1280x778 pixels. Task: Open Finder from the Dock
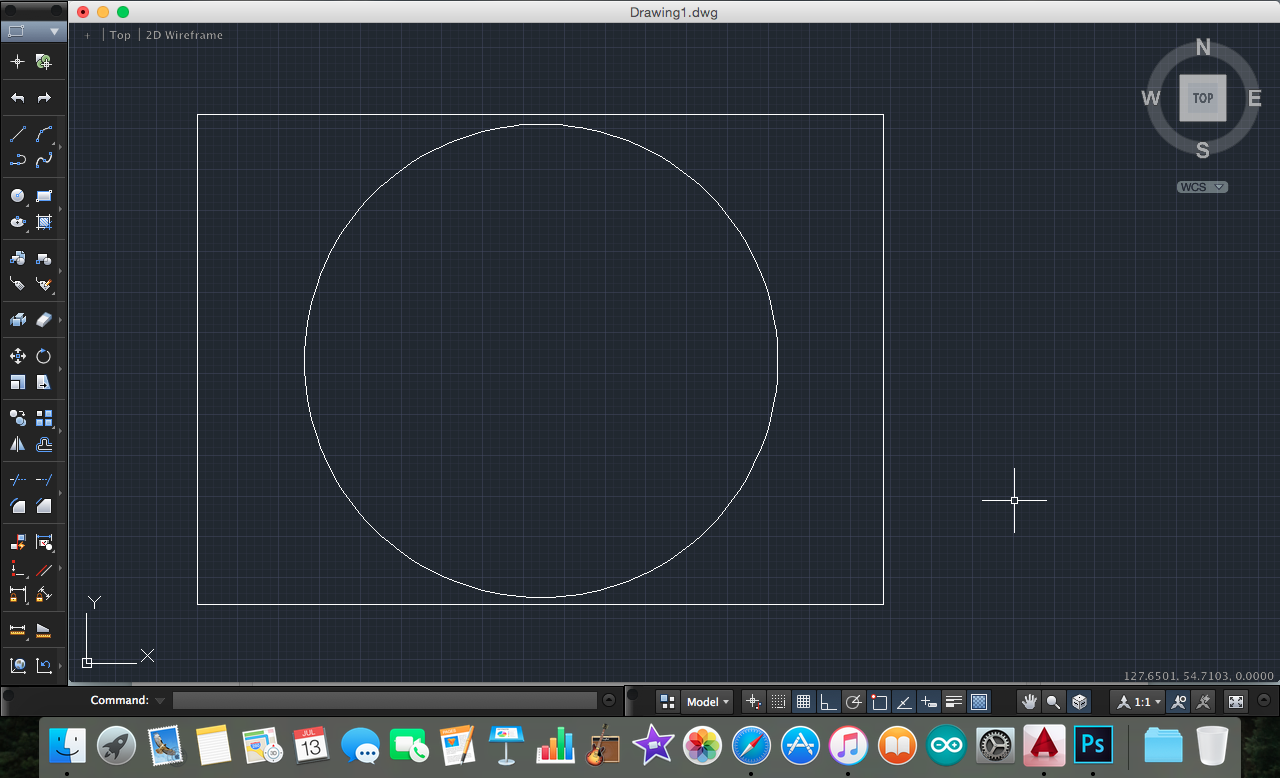68,745
